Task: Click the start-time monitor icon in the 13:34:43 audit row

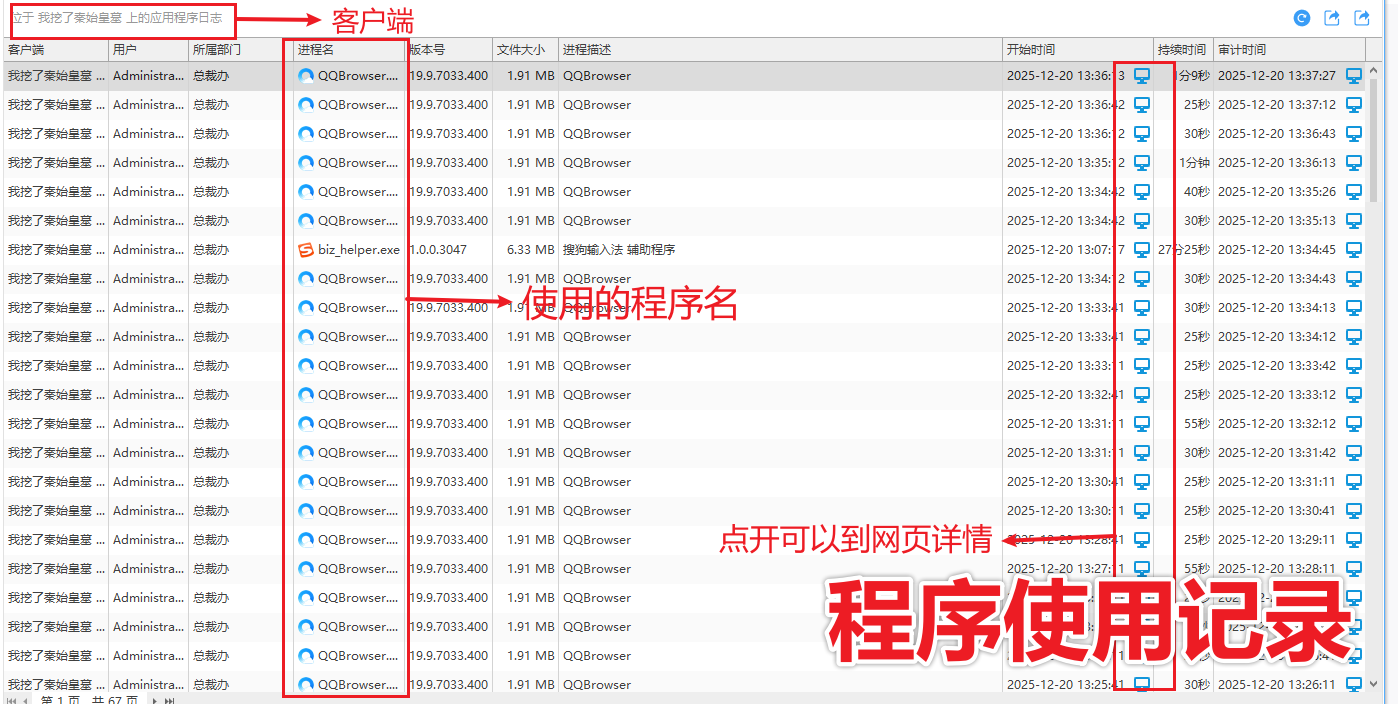Action: tap(1141, 279)
